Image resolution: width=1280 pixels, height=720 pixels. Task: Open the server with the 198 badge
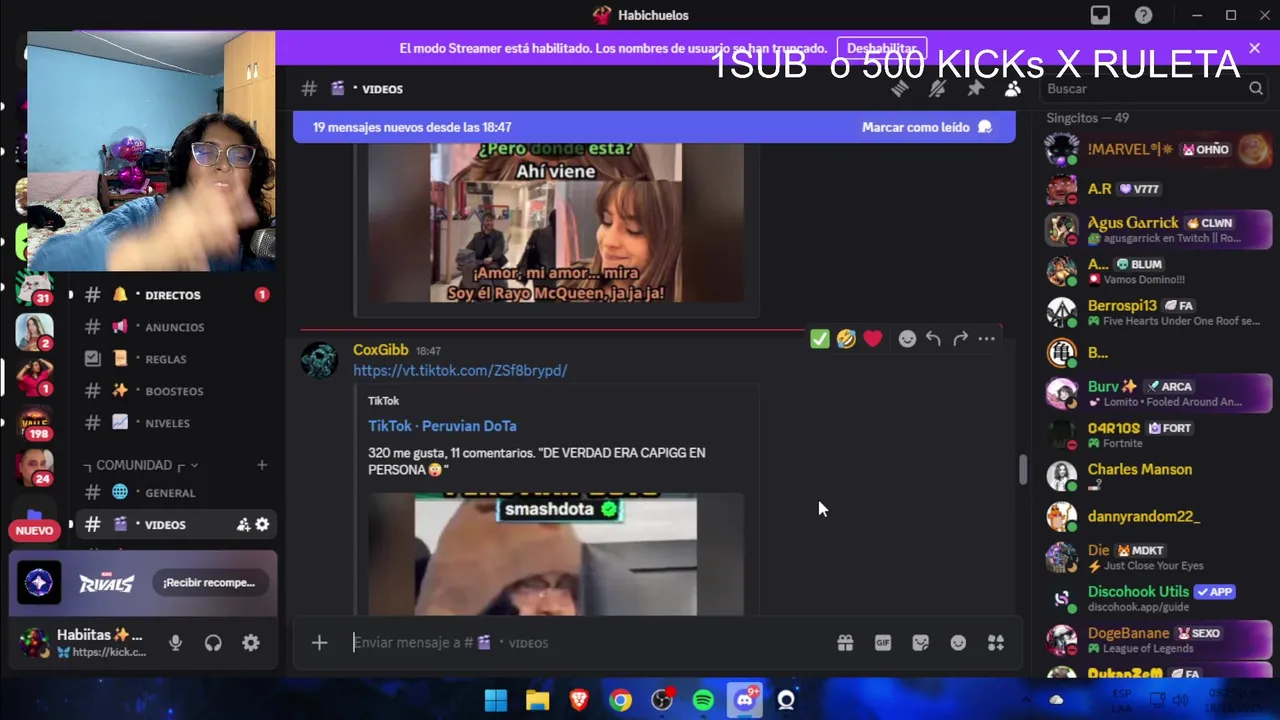(35, 423)
